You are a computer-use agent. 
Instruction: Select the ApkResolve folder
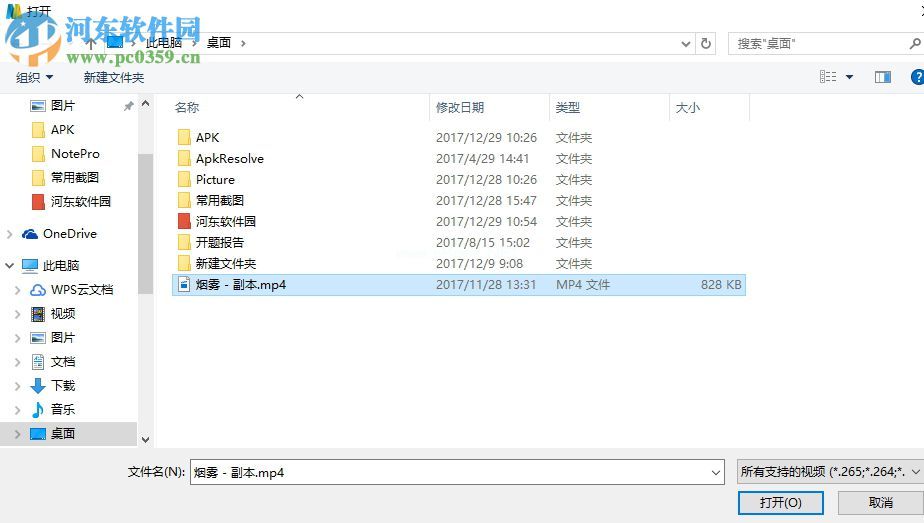tap(230, 159)
